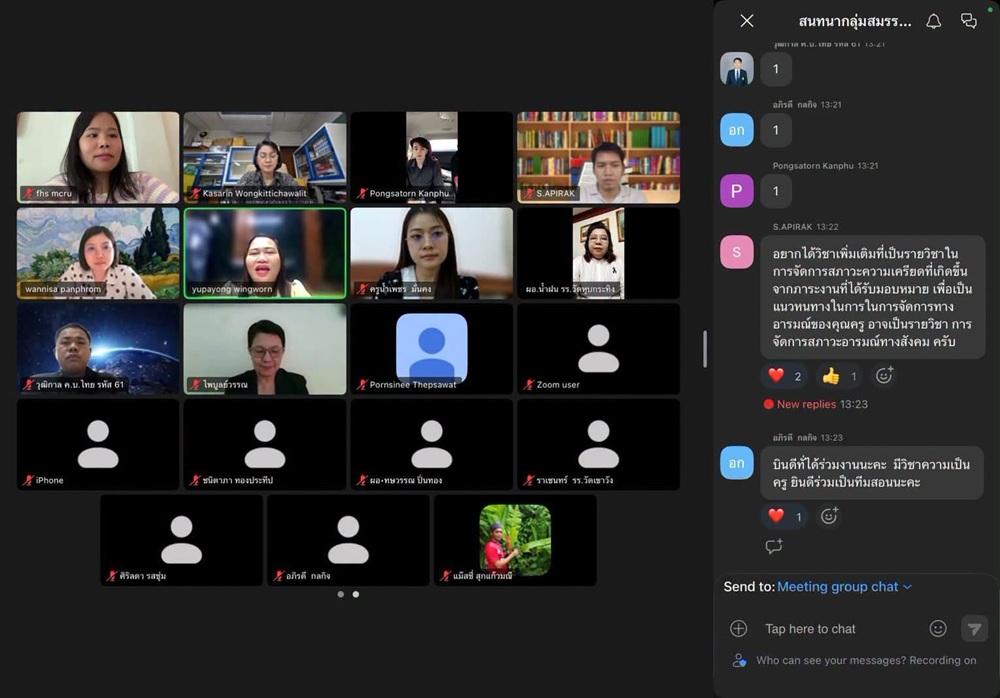Send the chat message with arrow button
Screen dimensions: 1000x698
coord(974,628)
